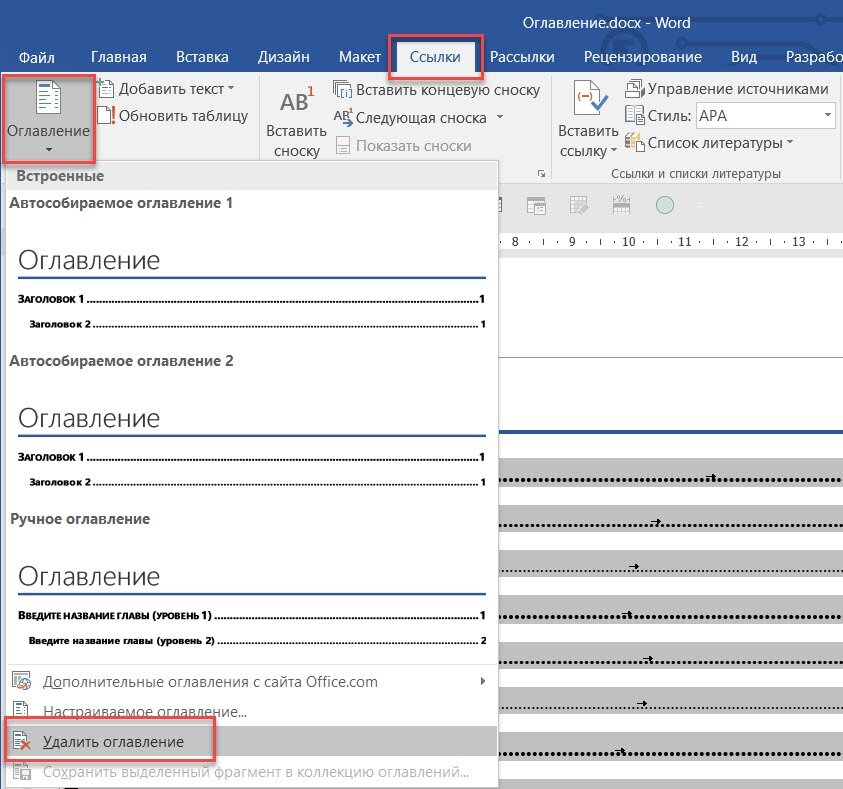Click the Обновить таблицу icon
The width and height of the screenshot is (843, 789).
[x=106, y=115]
